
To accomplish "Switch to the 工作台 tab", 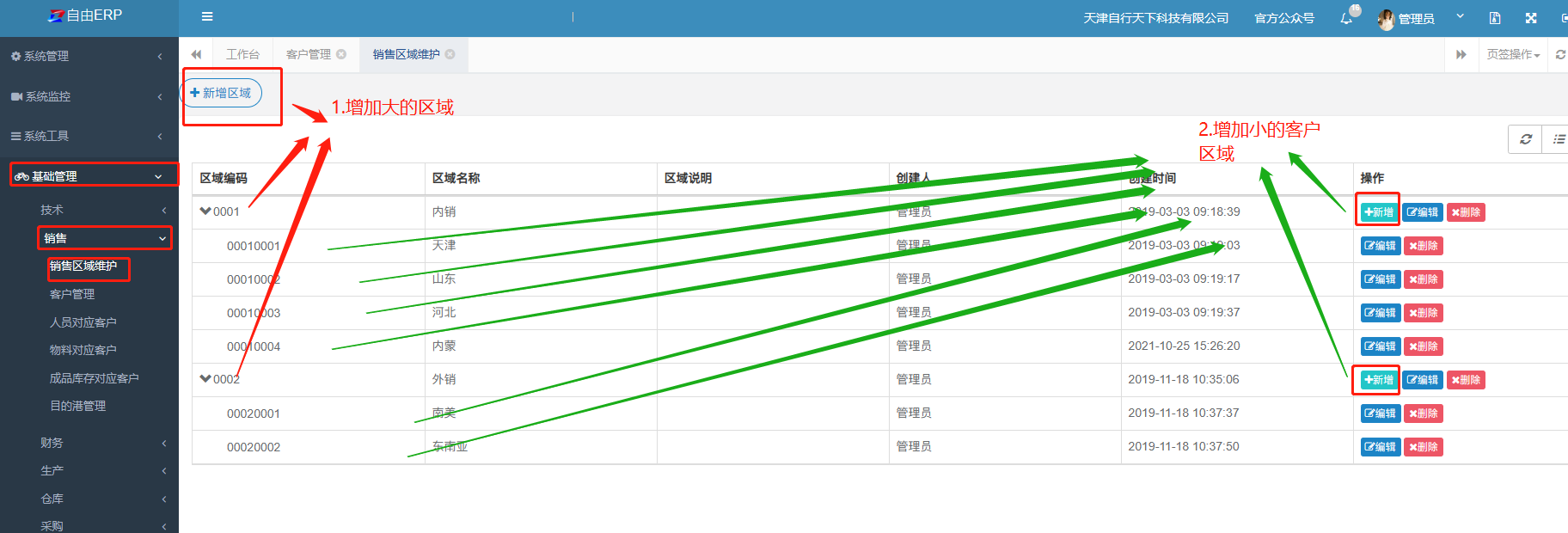I will click(x=242, y=54).
